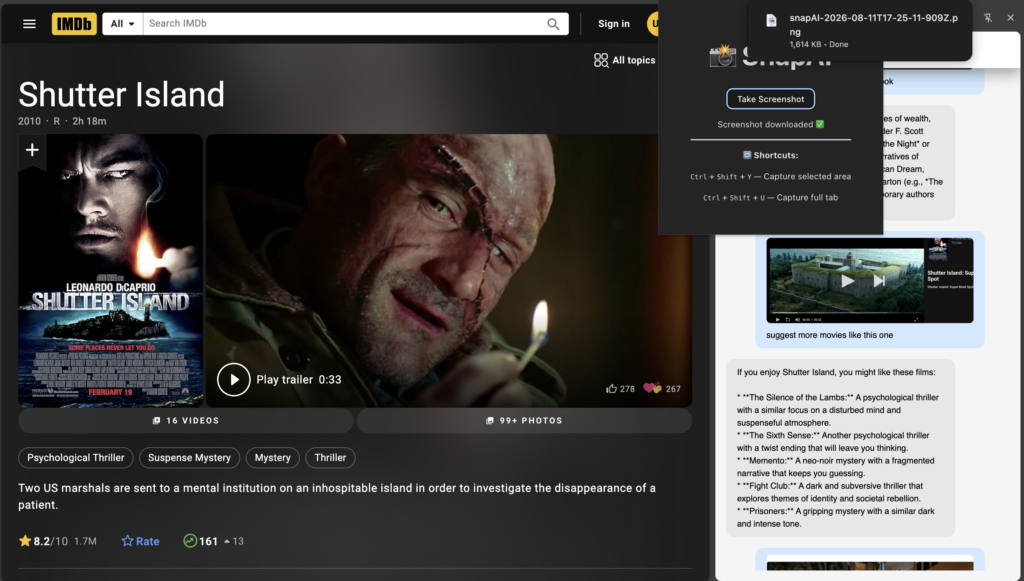Add Shutter Island to watchlist plus icon

[32, 150]
